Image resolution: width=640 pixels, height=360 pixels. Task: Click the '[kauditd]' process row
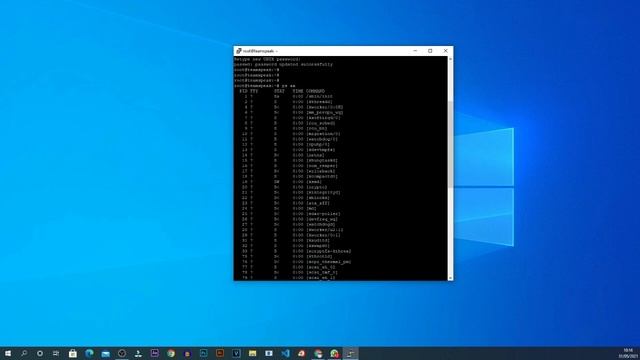point(285,240)
